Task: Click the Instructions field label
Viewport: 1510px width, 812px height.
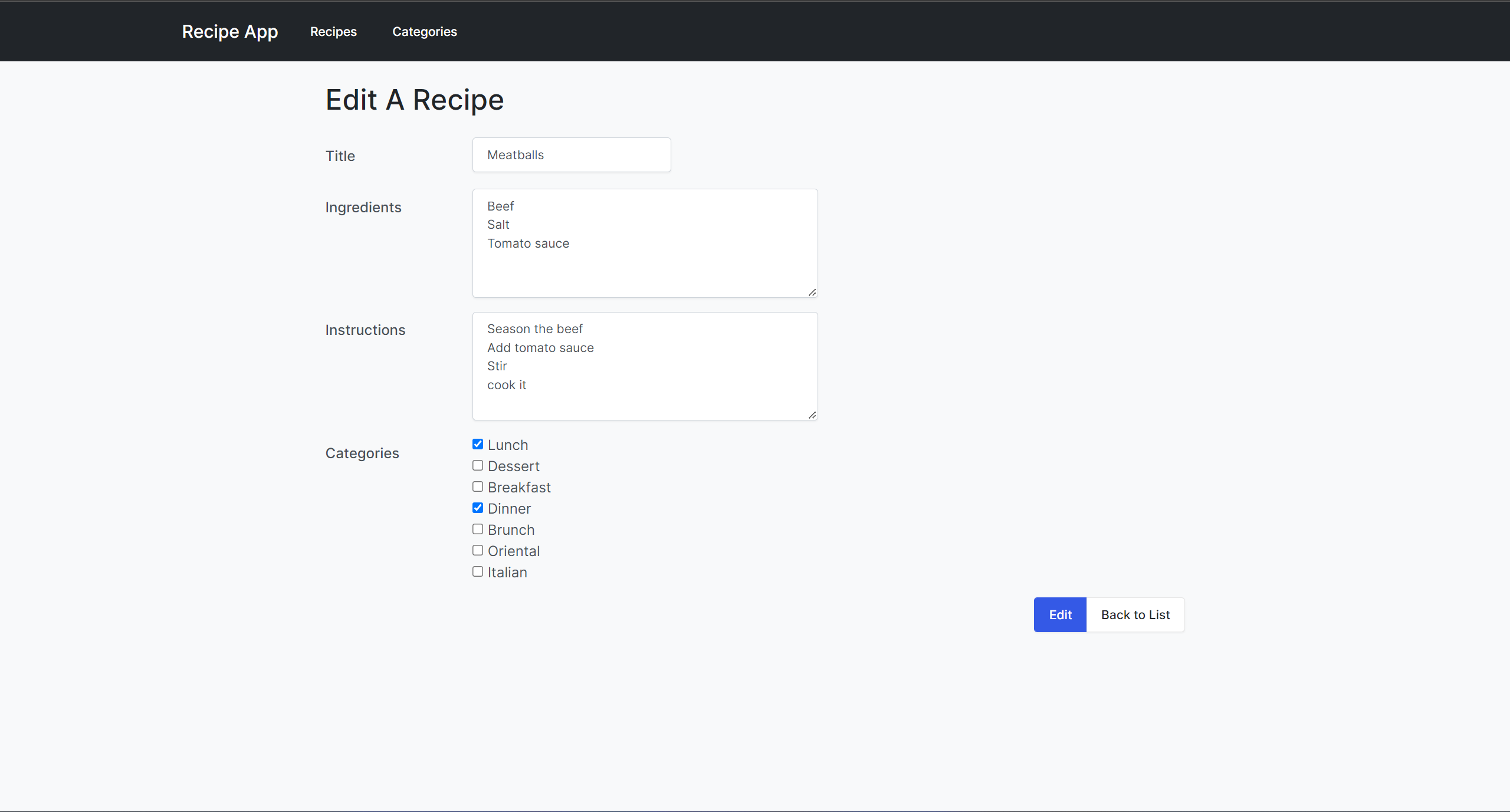Action: tap(366, 330)
